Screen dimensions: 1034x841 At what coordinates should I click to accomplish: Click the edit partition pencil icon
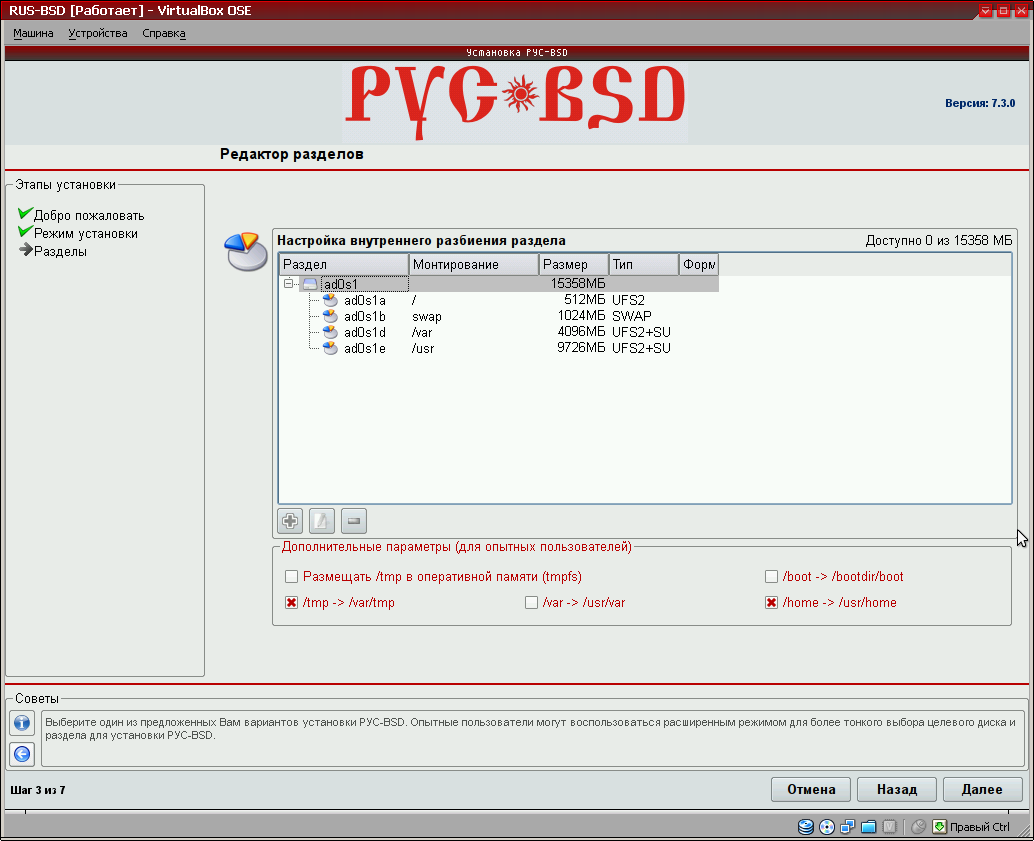(322, 521)
